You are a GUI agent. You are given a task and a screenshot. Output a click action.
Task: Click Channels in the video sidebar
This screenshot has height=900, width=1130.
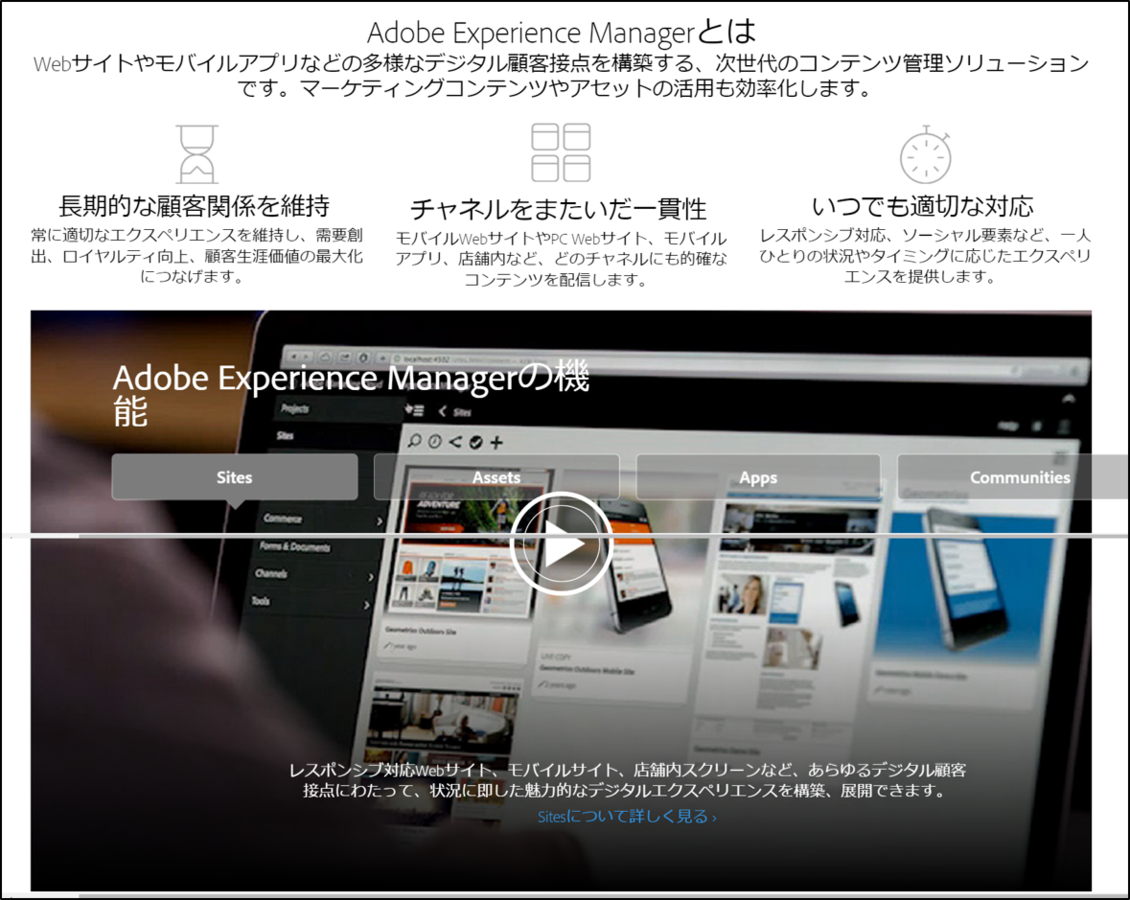point(271,574)
